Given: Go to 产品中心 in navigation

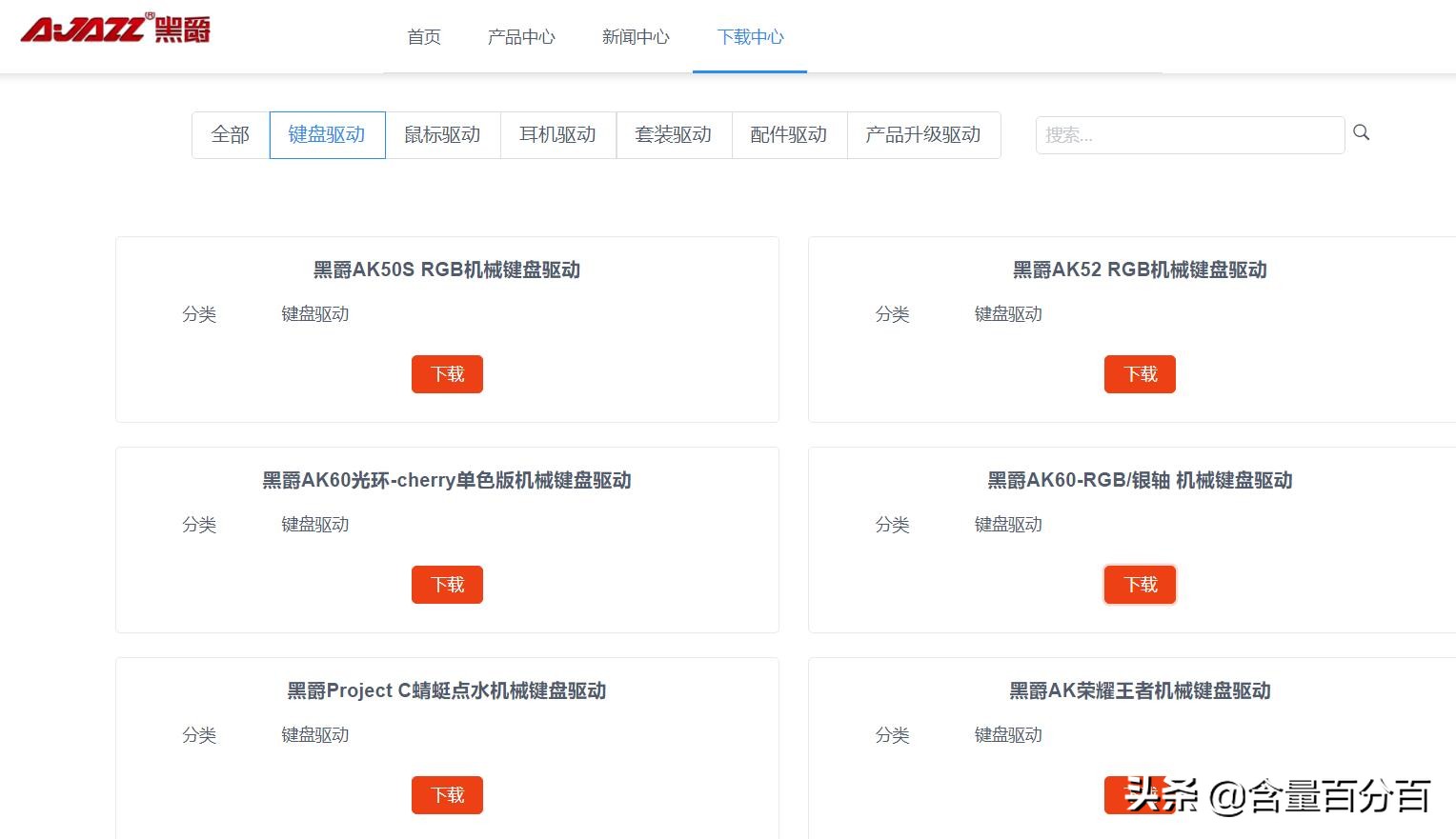Looking at the screenshot, I should [x=521, y=37].
